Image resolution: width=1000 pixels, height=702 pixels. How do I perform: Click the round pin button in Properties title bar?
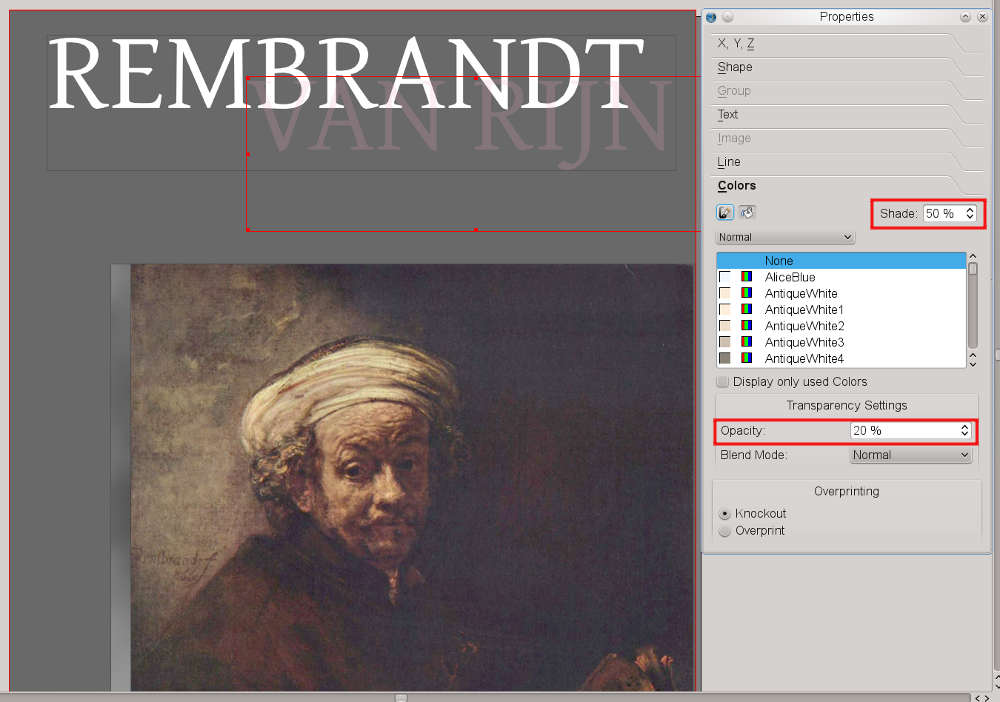click(728, 17)
